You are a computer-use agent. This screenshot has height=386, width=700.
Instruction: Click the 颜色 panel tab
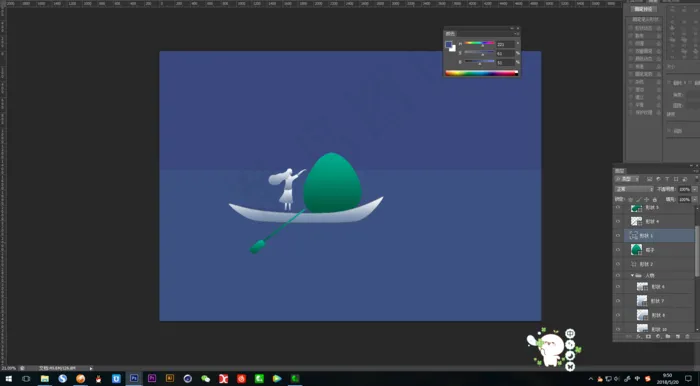click(x=450, y=33)
